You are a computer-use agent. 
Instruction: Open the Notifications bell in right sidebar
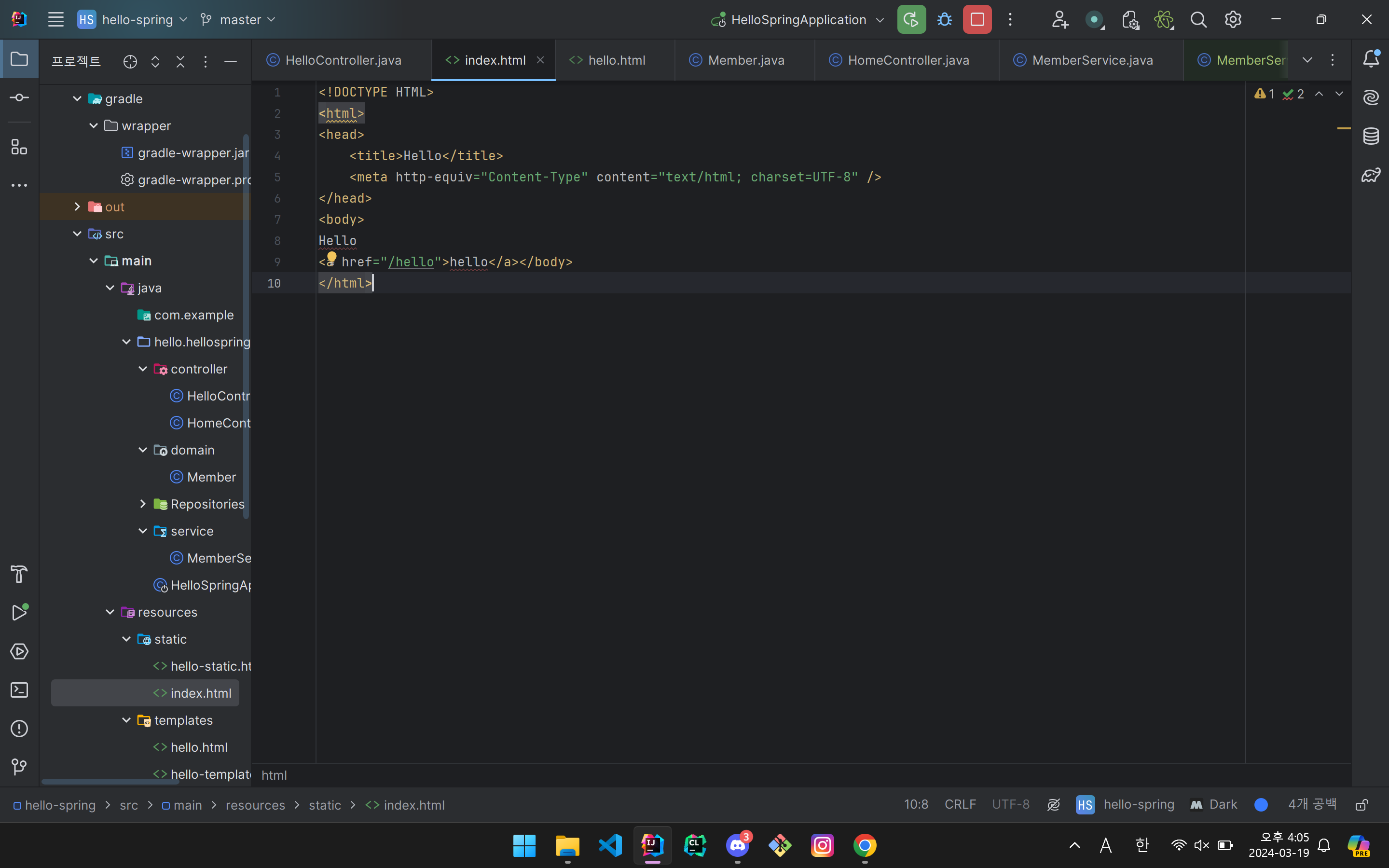point(1371,58)
